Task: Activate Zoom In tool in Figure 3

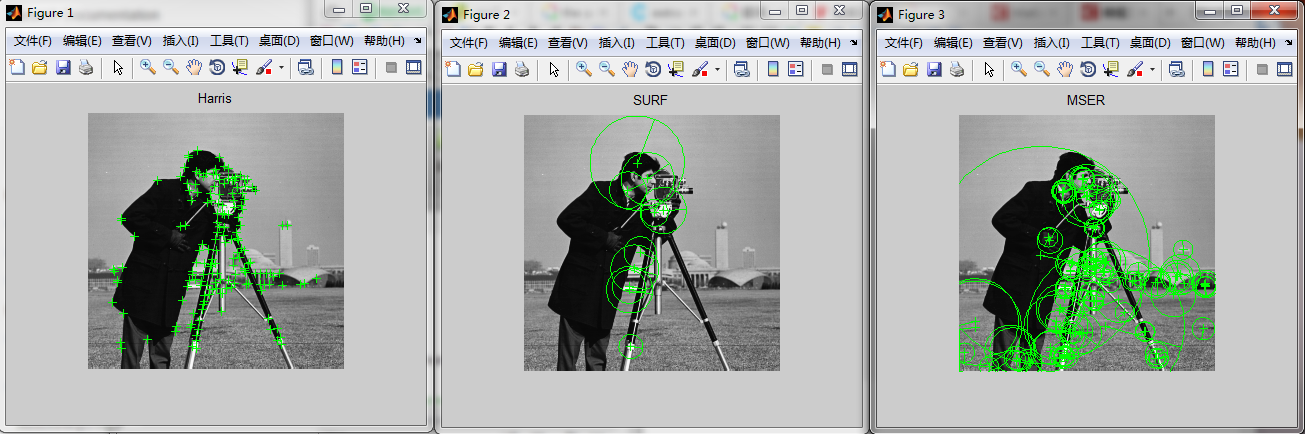Action: 1019,69
